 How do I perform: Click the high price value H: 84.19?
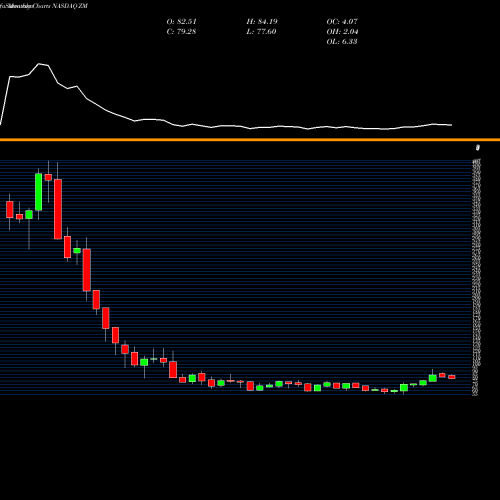click(262, 22)
